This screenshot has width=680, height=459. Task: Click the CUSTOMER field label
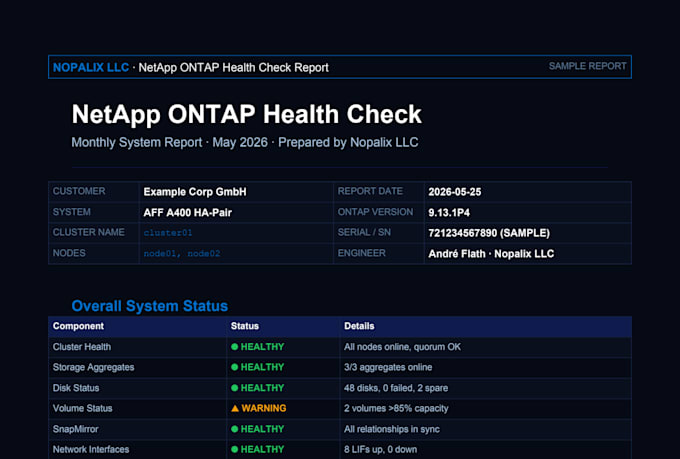(79, 191)
